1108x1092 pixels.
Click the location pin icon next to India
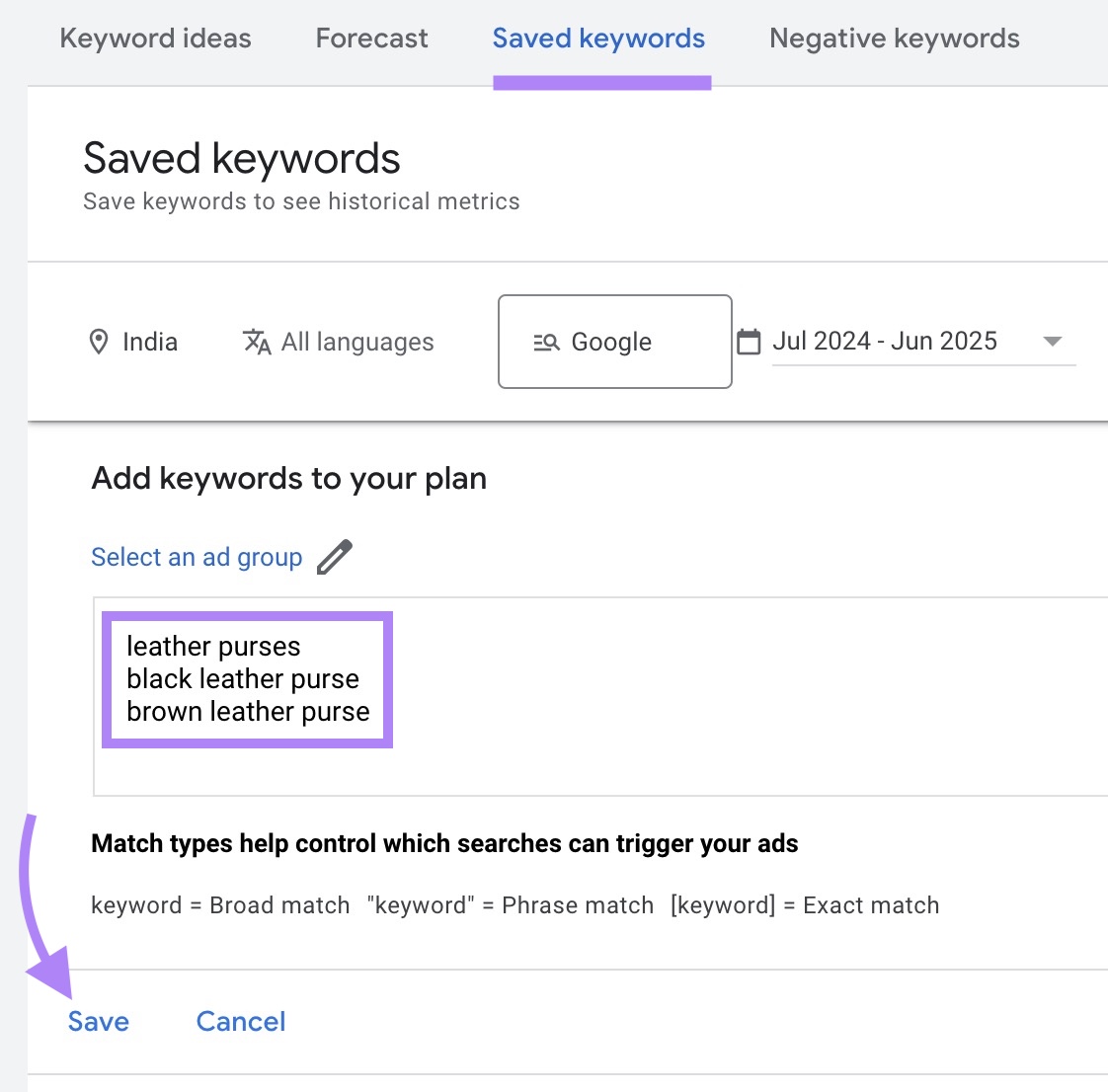click(99, 341)
